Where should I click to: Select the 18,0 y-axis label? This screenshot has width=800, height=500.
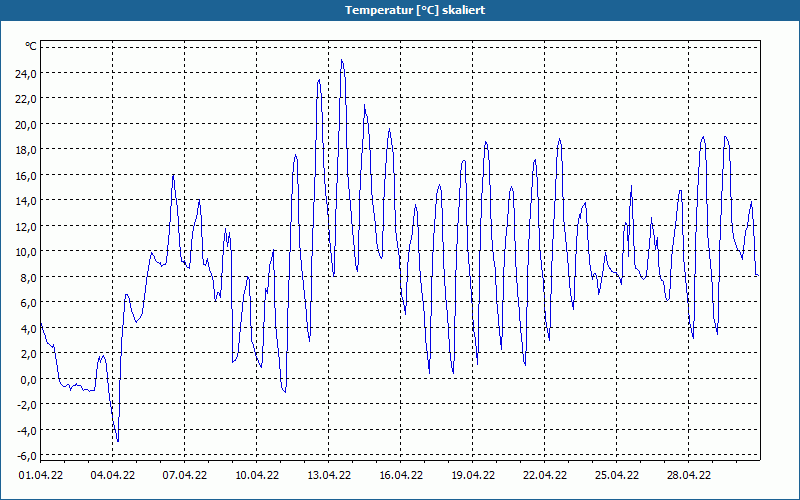(27, 149)
